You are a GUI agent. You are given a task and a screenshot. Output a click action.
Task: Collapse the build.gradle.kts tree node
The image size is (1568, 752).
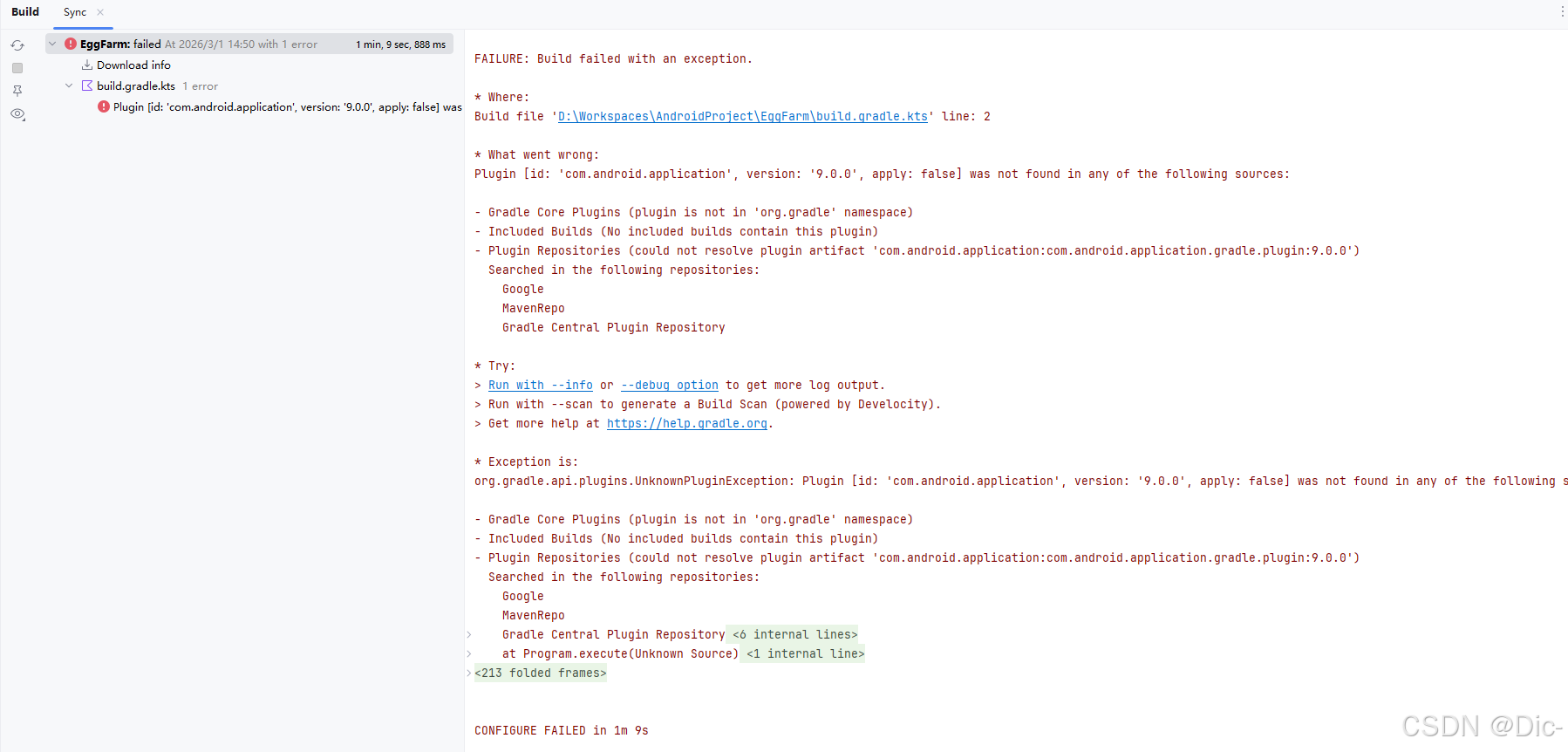tap(69, 85)
